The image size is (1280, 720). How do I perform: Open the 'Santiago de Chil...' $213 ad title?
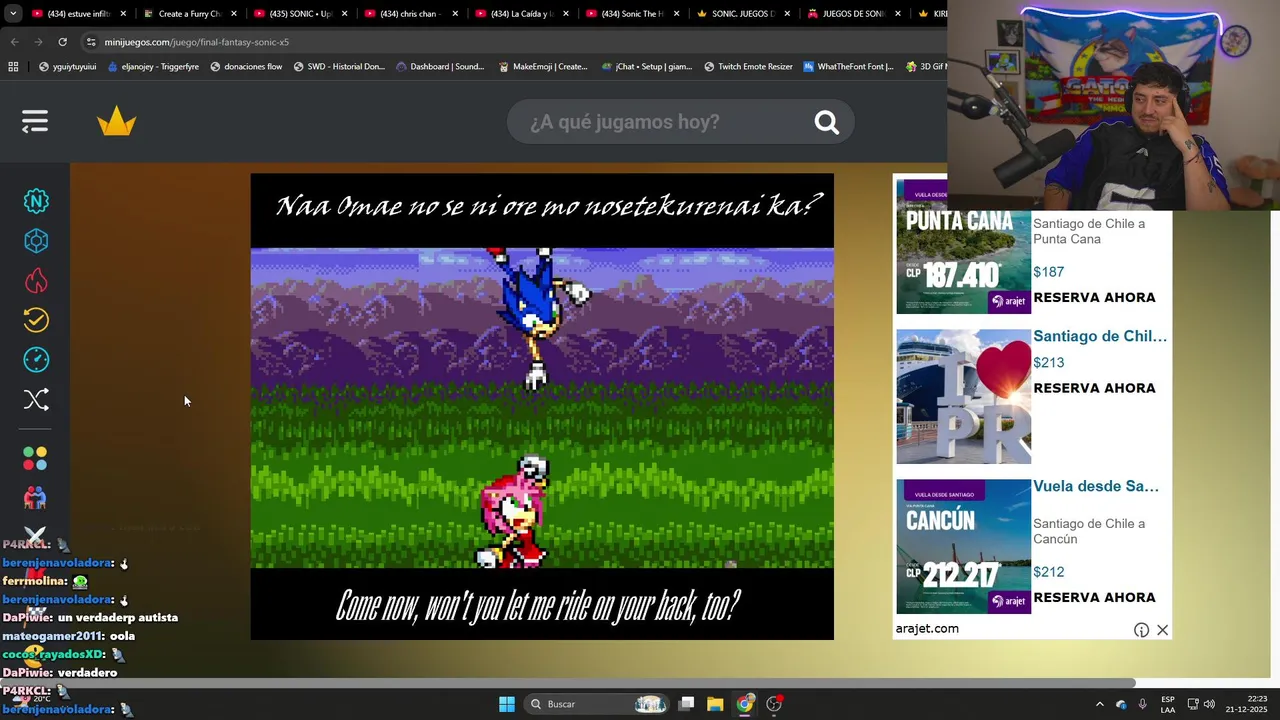pyautogui.click(x=1100, y=336)
